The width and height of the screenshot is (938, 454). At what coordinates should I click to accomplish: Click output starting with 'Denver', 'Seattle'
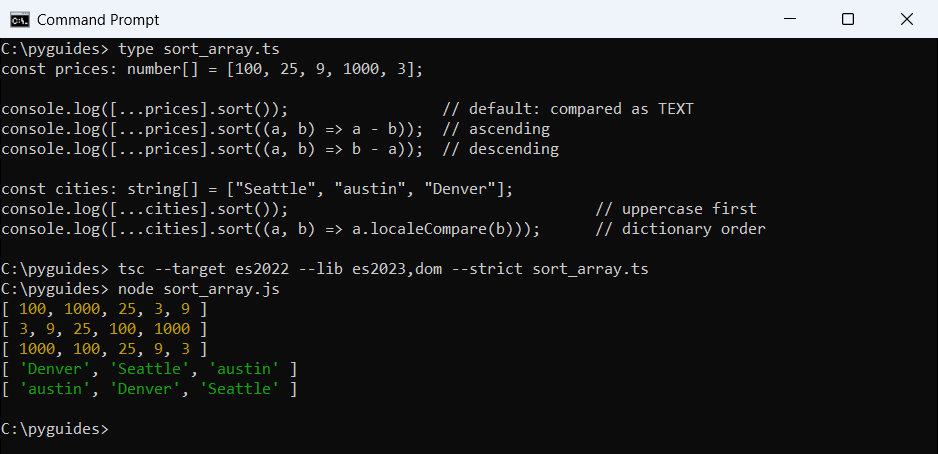(149, 368)
